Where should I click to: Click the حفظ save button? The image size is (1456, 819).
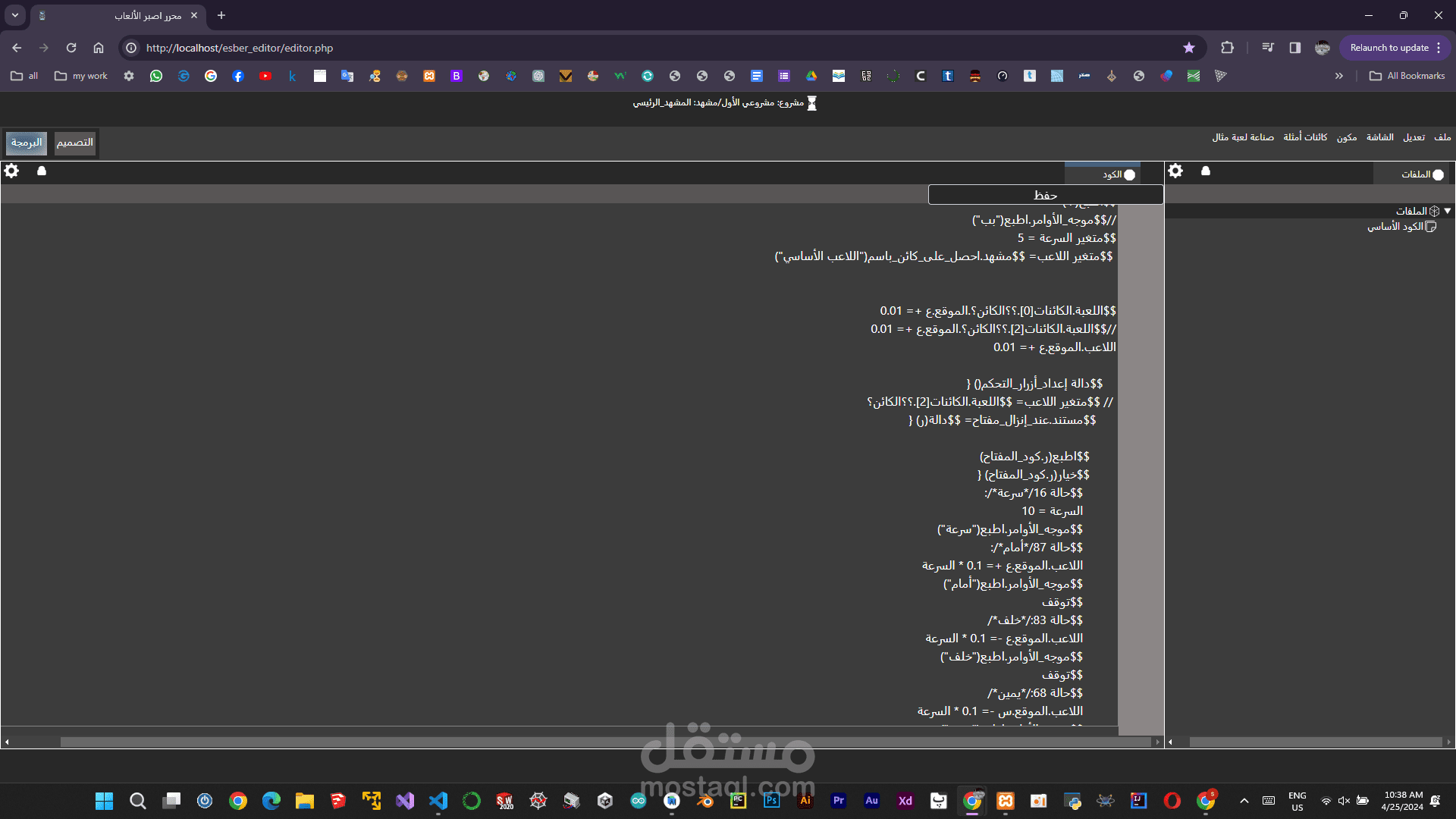pos(1045,196)
